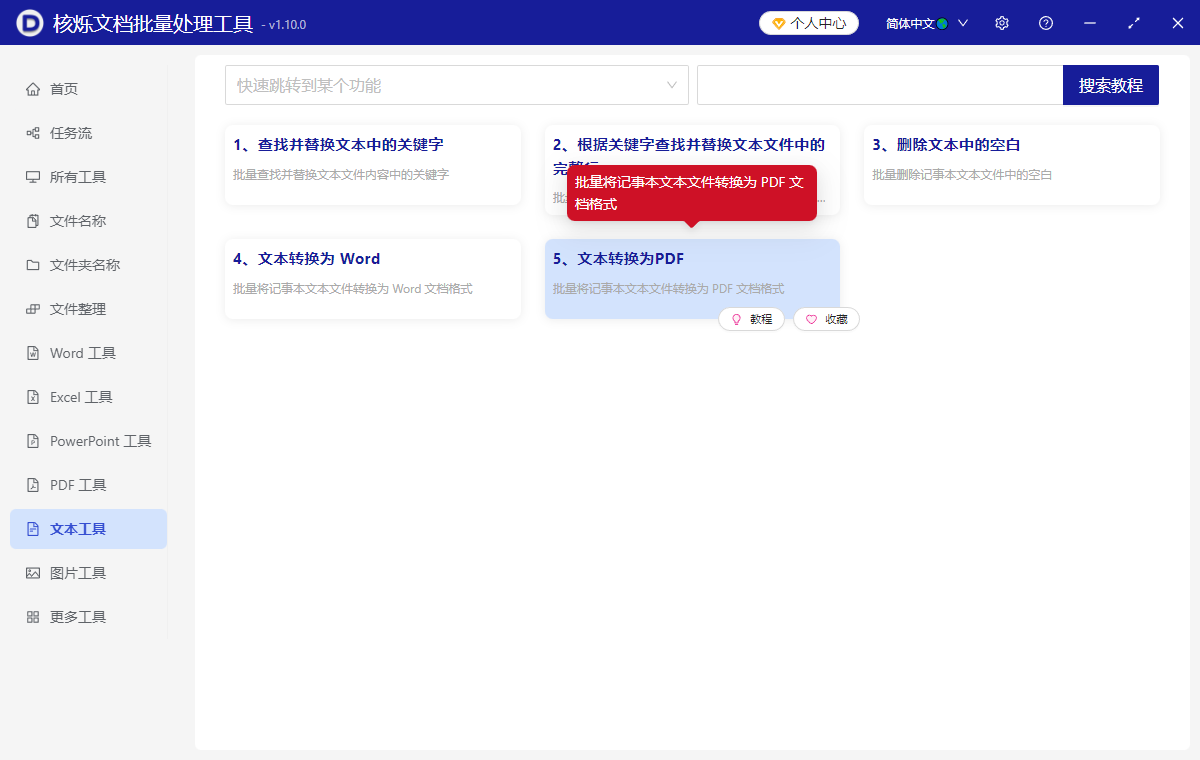
Task: Switch to the PowerPoint 工具 section
Action: [x=34, y=440]
